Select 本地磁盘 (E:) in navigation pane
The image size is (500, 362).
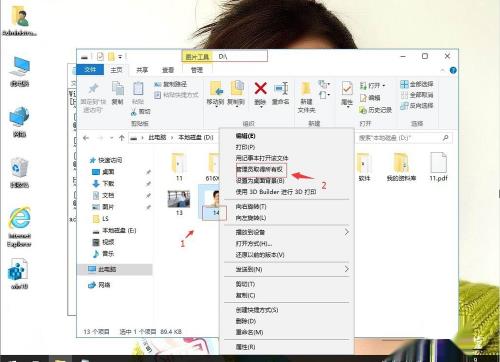tap(114, 230)
